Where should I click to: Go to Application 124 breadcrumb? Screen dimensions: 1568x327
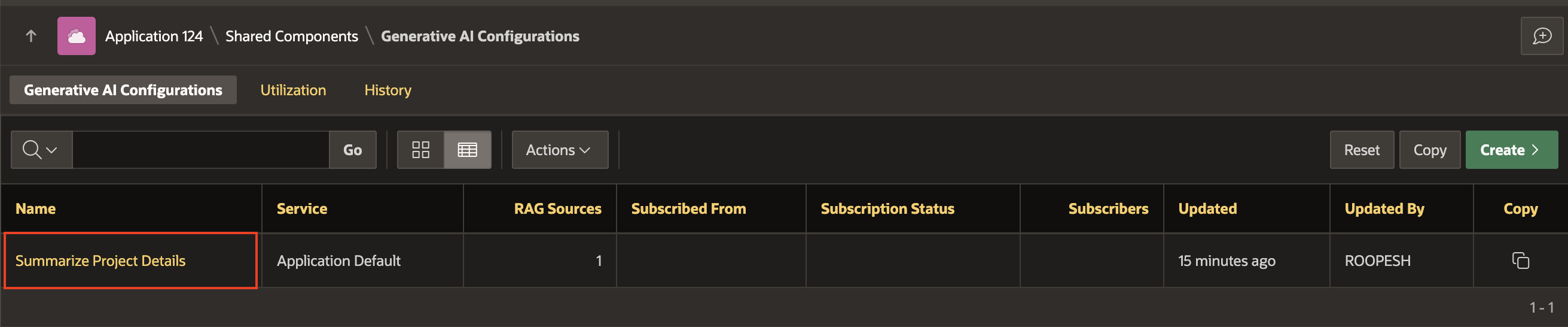pos(154,37)
